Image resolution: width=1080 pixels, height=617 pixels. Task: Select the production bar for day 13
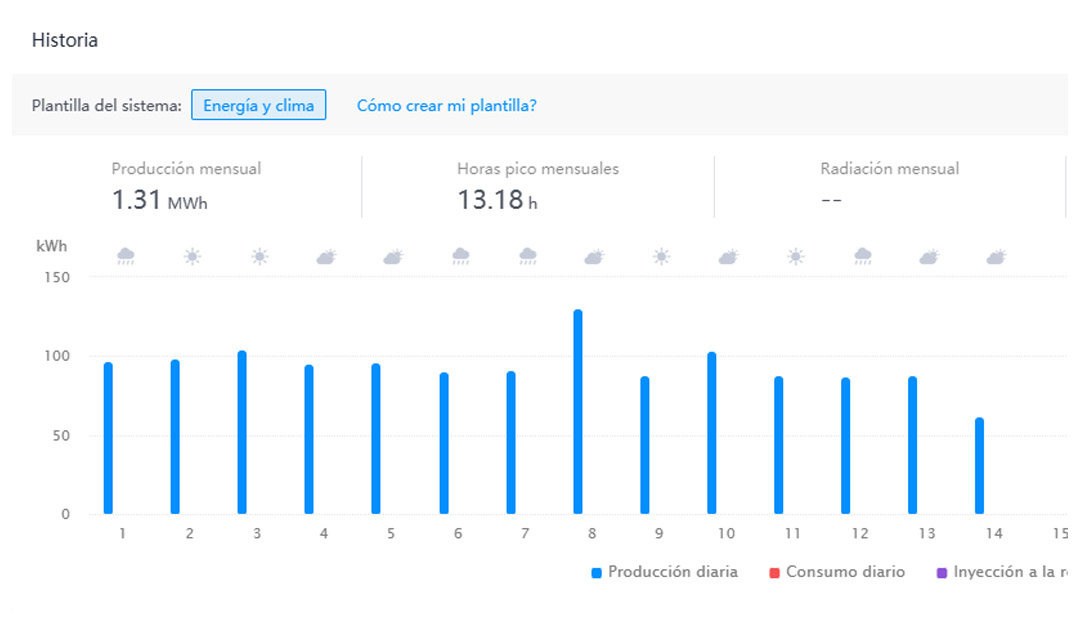[912, 445]
